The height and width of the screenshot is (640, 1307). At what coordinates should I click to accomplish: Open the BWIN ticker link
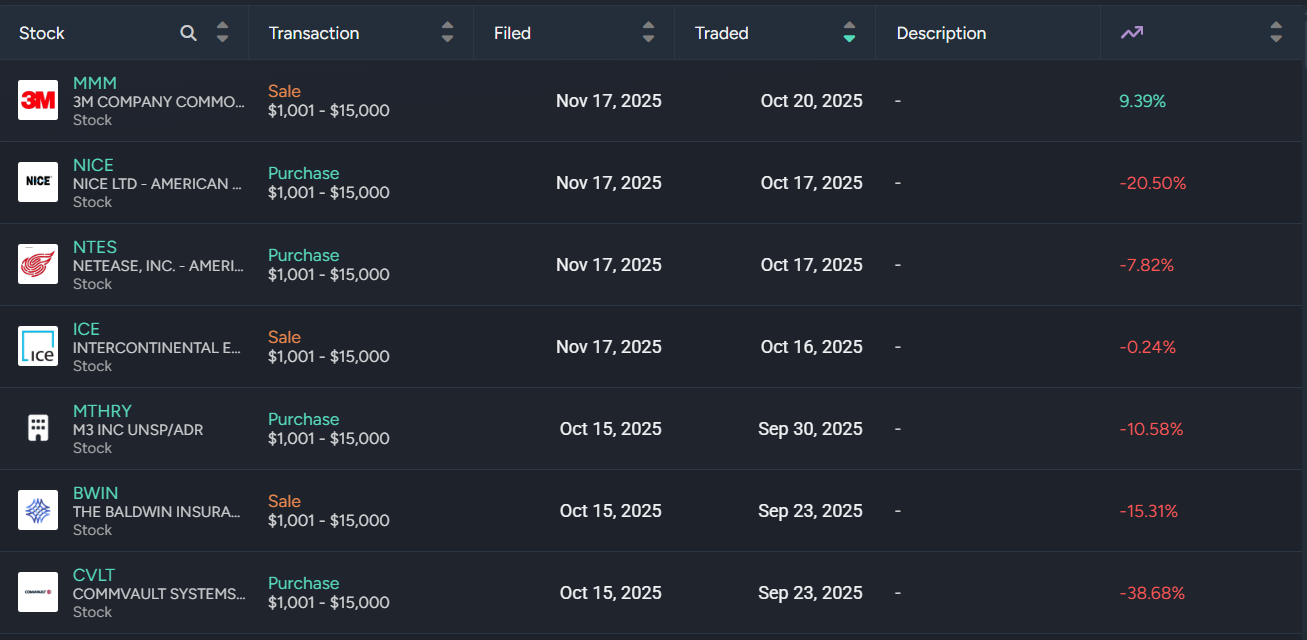coord(95,493)
